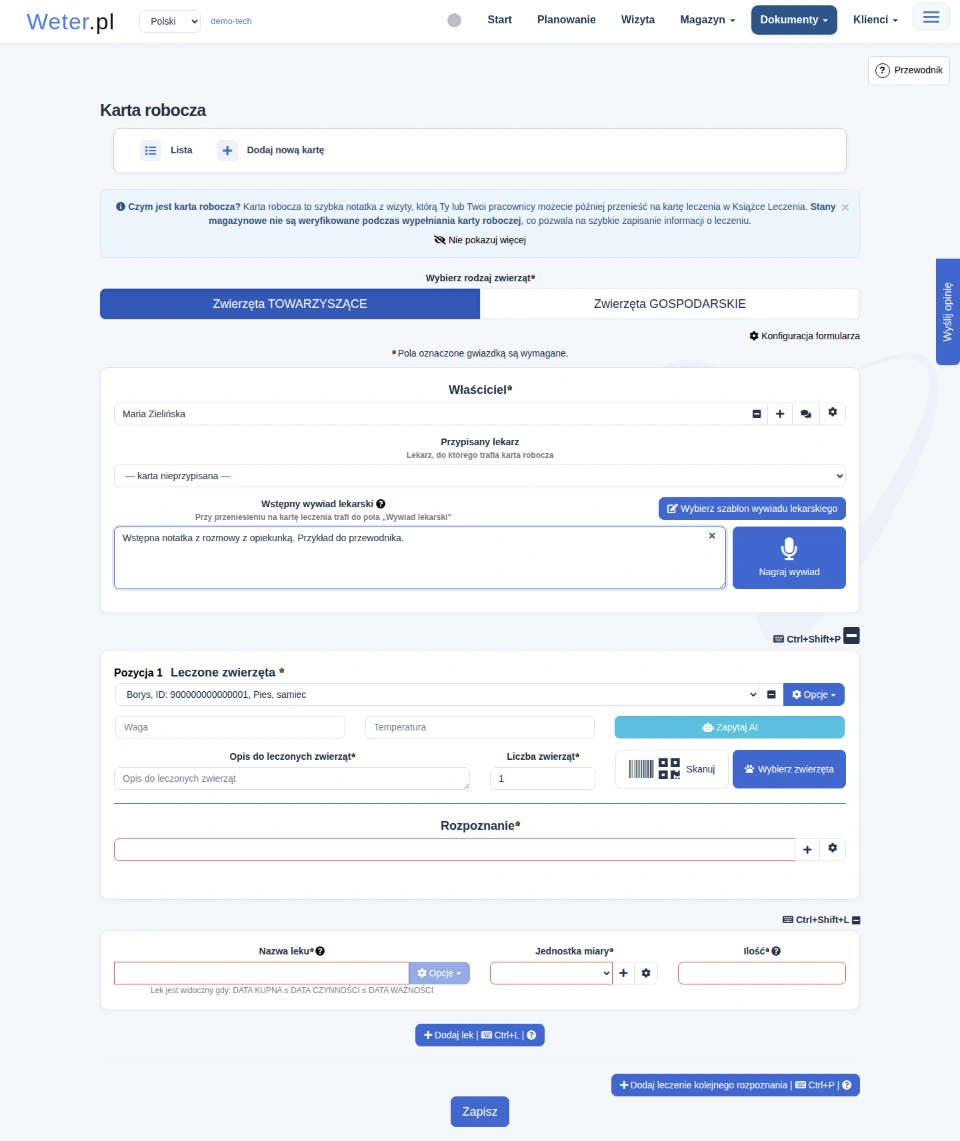Open the Polski language dropdown
This screenshot has height=1141, width=960.
click(170, 21)
